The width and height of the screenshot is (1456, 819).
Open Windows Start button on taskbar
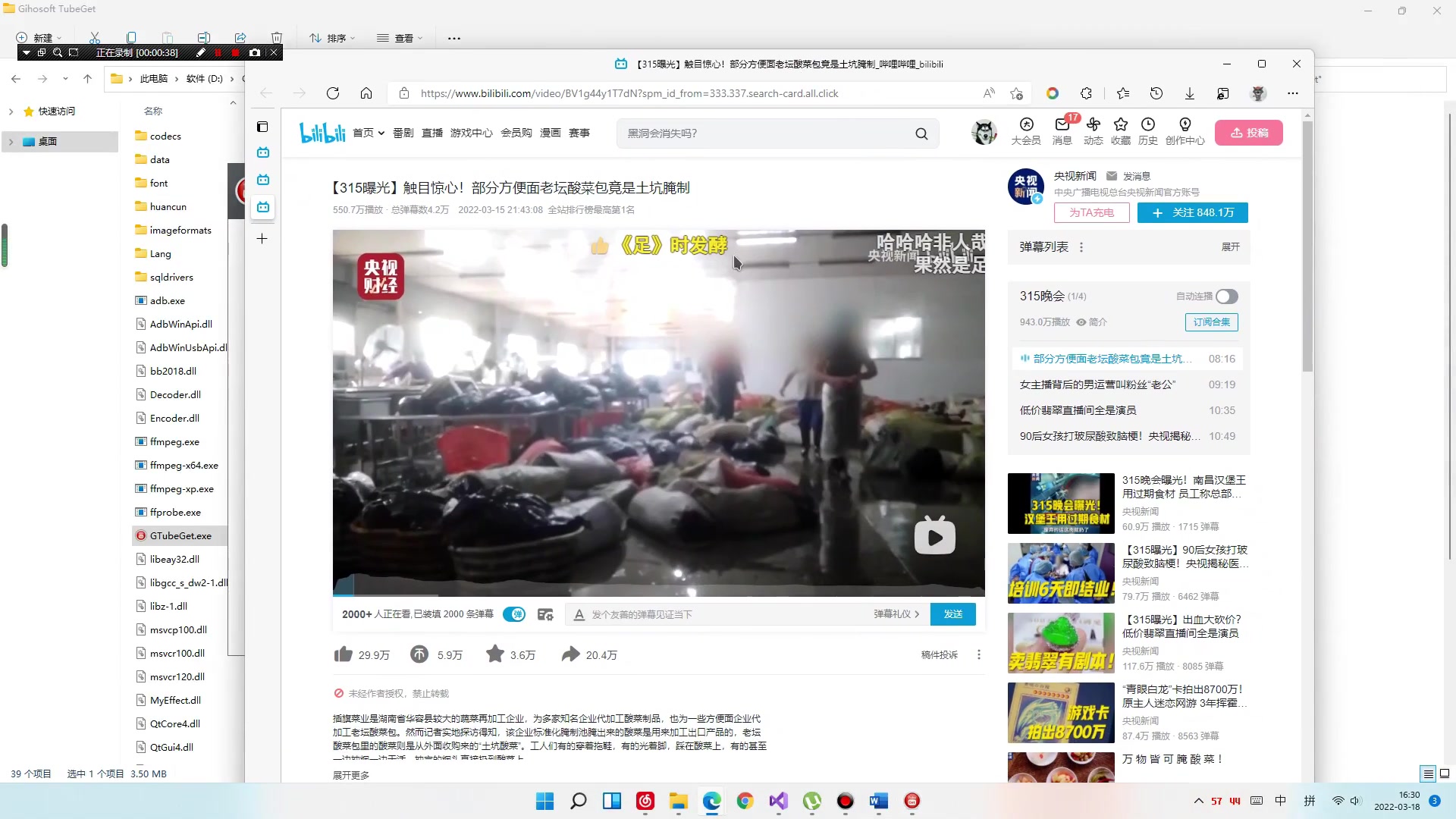(x=544, y=801)
